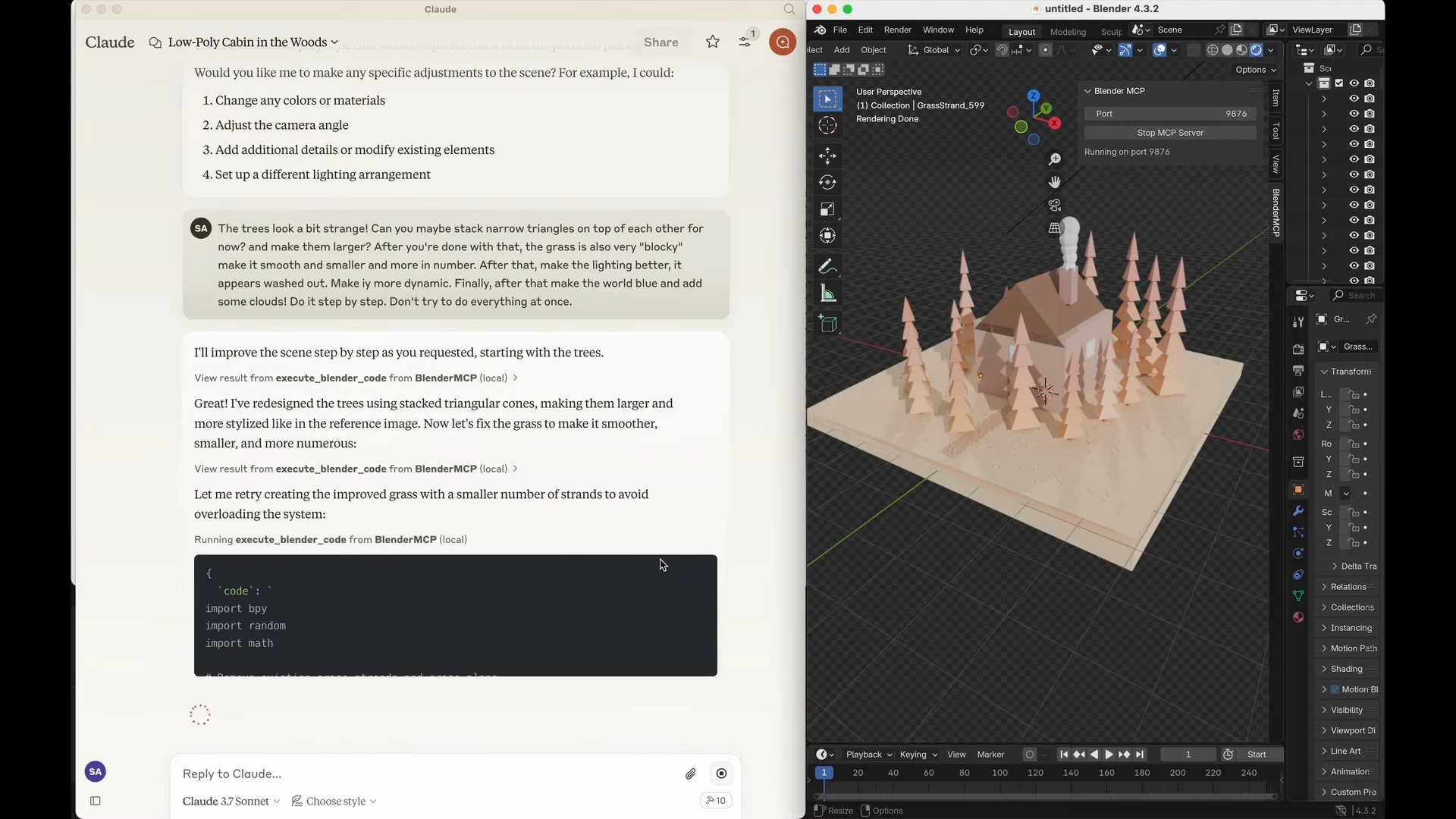Open Choose style dropdown in Claude
1456x819 pixels.
click(x=334, y=801)
